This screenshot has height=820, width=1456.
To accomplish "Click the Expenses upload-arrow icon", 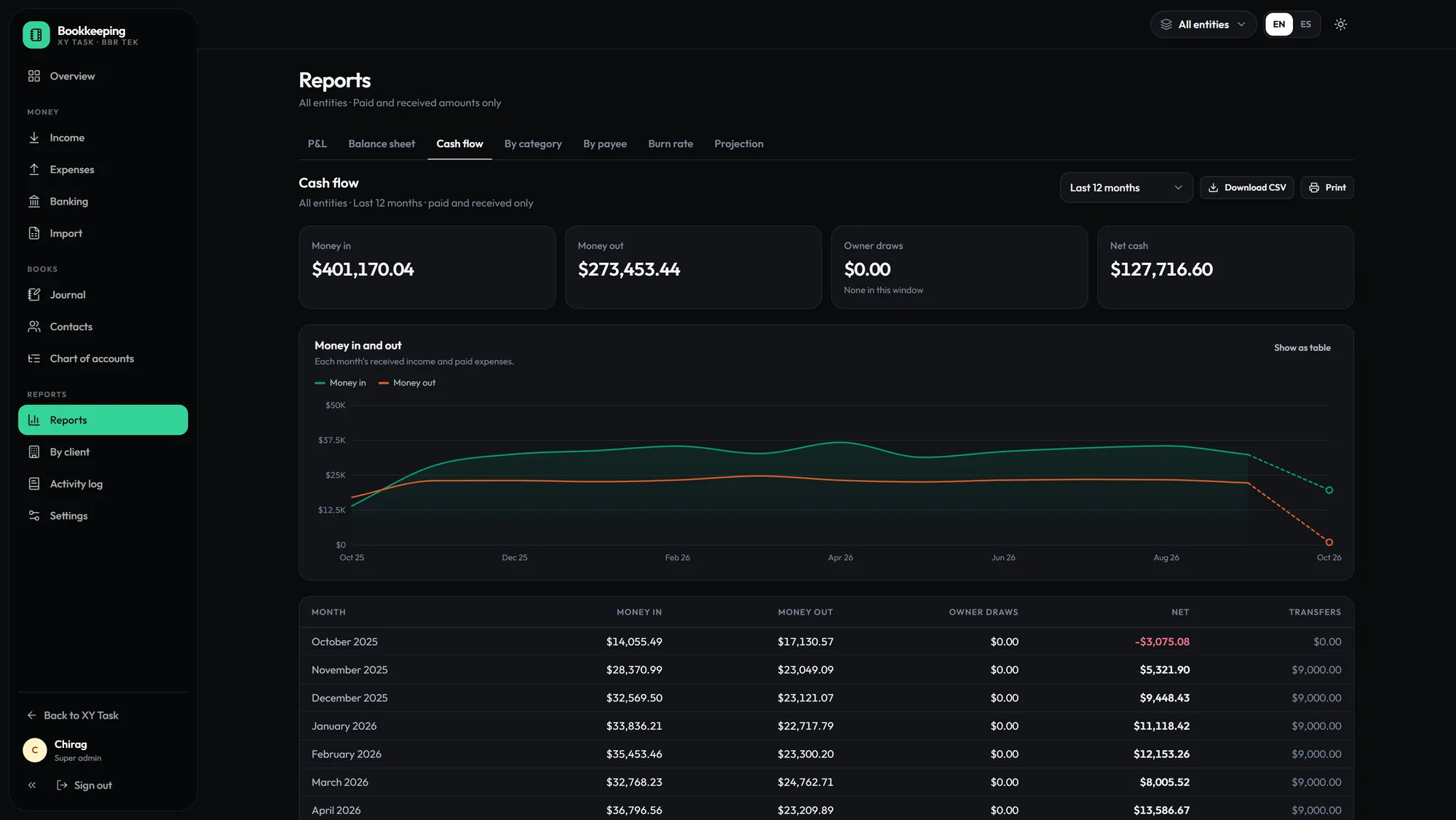I will tap(34, 170).
